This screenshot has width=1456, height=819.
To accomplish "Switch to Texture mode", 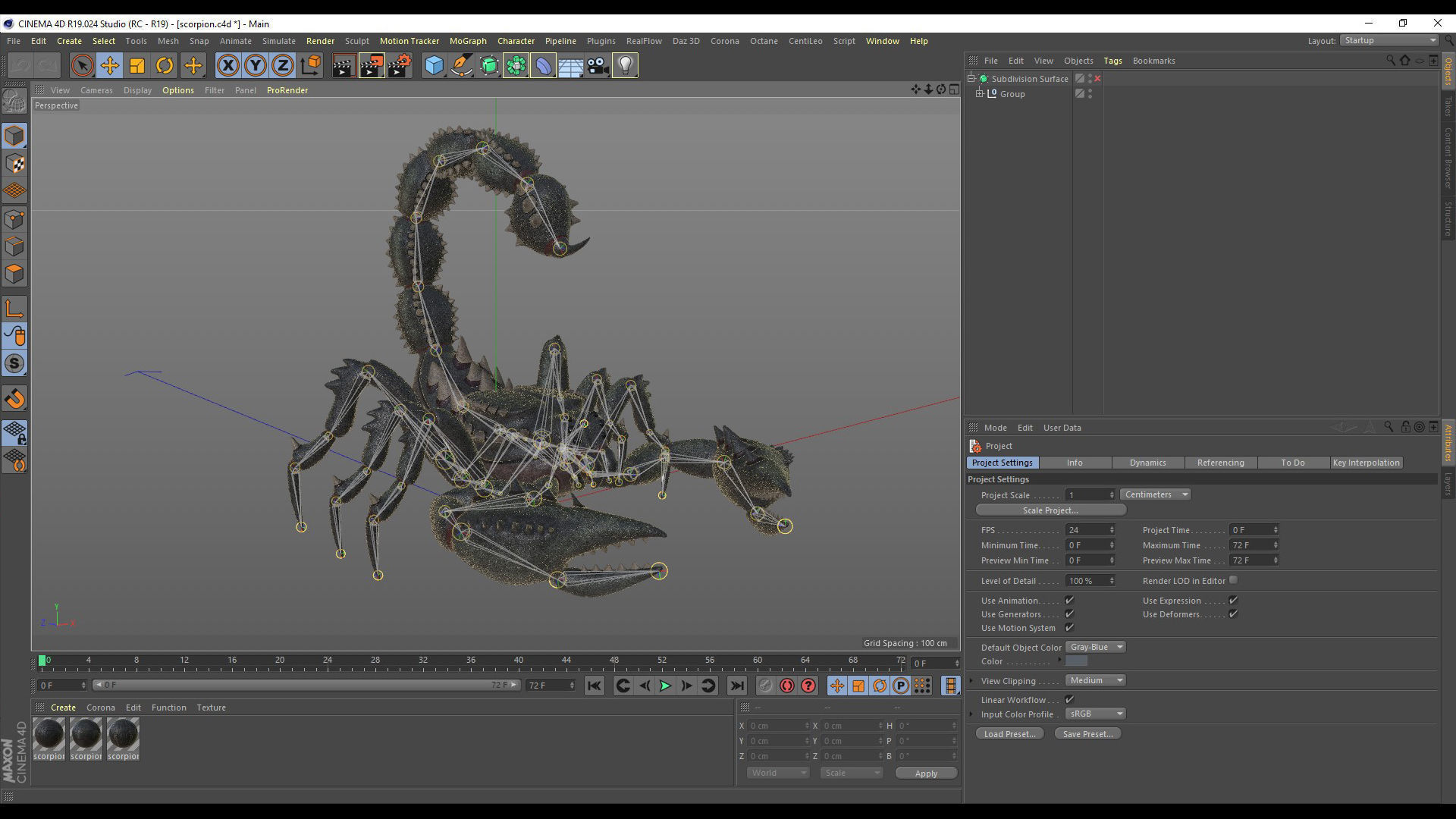I will point(14,164).
